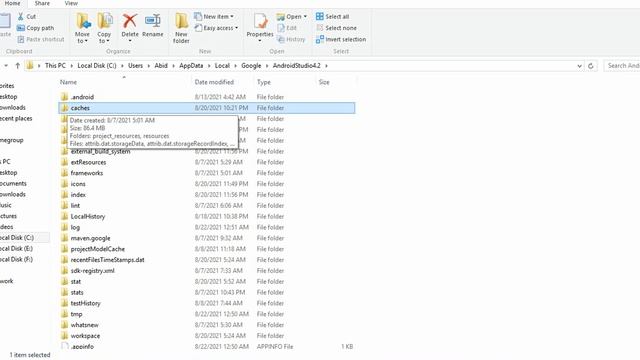Select the frameworks folder
This screenshot has height=360, width=640.
pos(87,173)
